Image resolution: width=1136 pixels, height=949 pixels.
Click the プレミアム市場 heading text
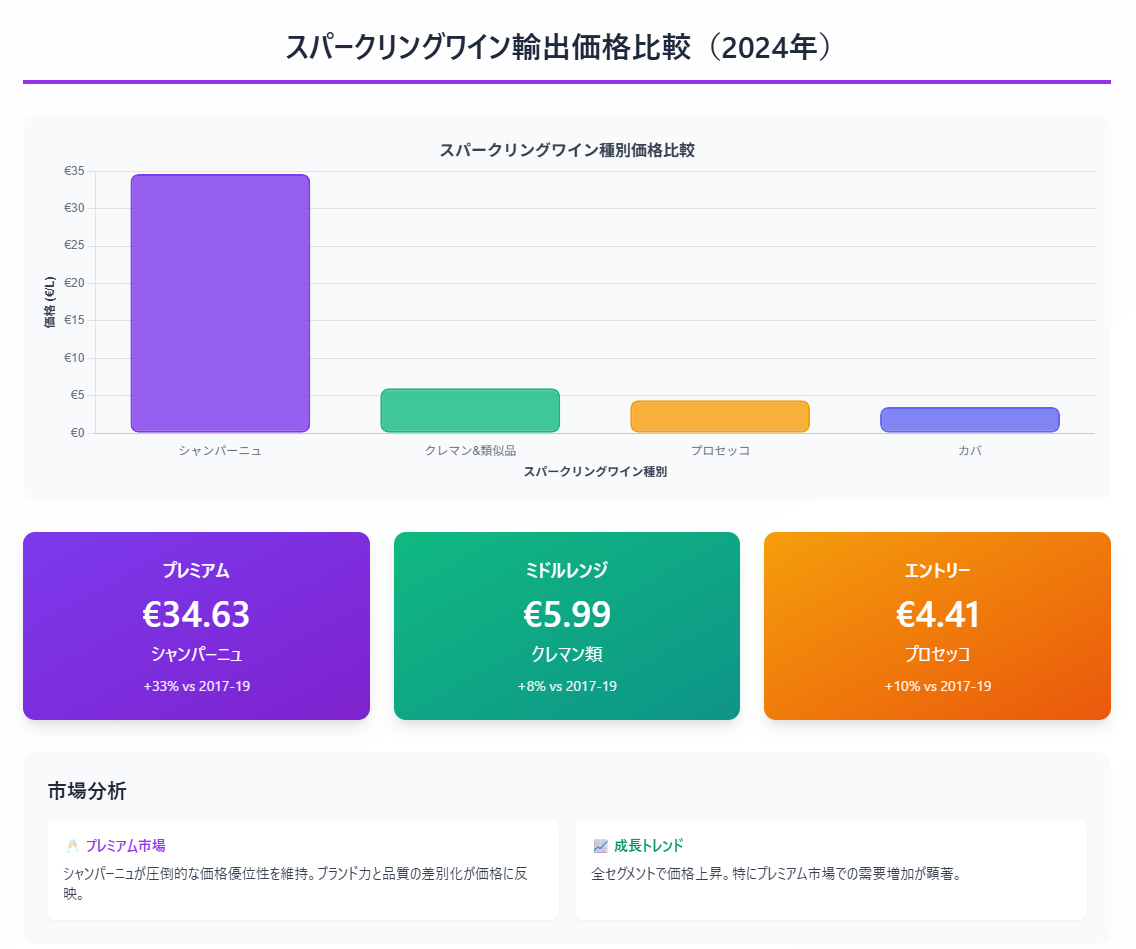tap(125, 846)
